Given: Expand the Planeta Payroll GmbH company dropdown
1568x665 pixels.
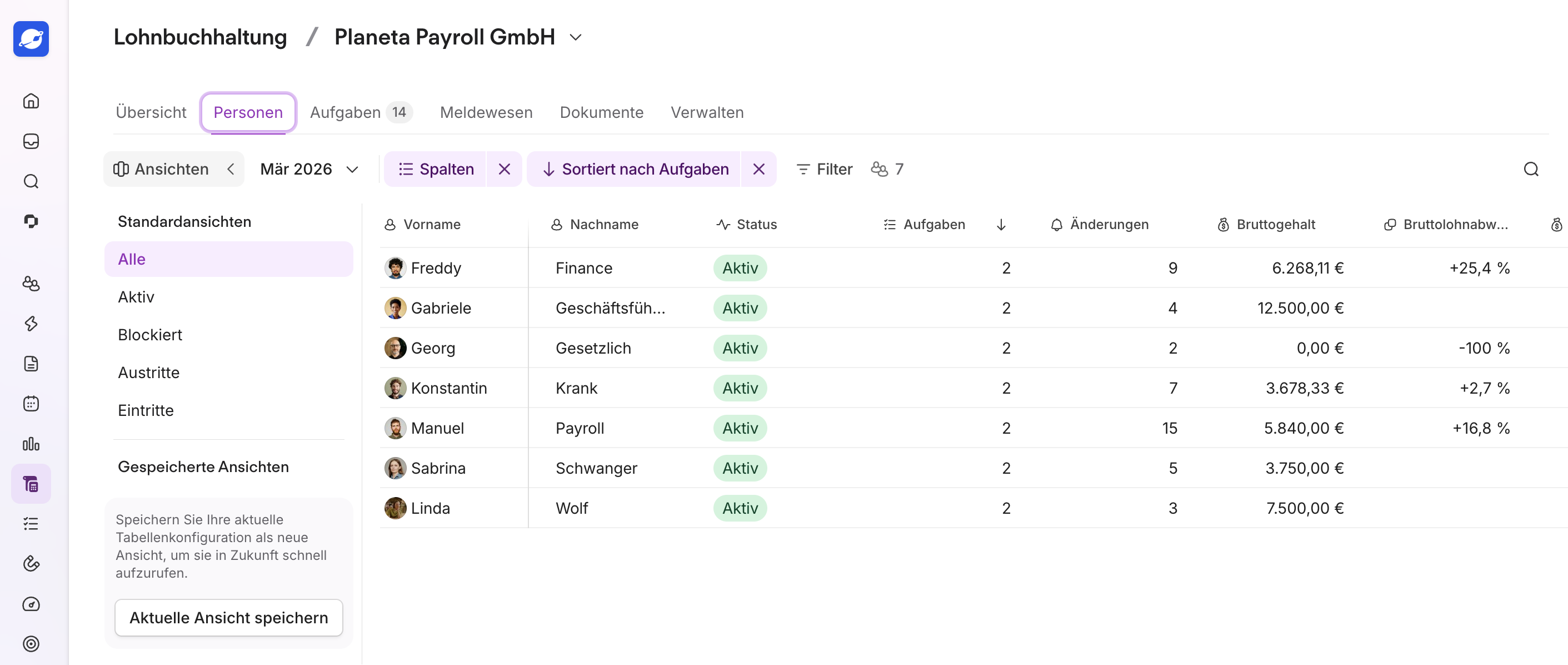Looking at the screenshot, I should tap(575, 38).
